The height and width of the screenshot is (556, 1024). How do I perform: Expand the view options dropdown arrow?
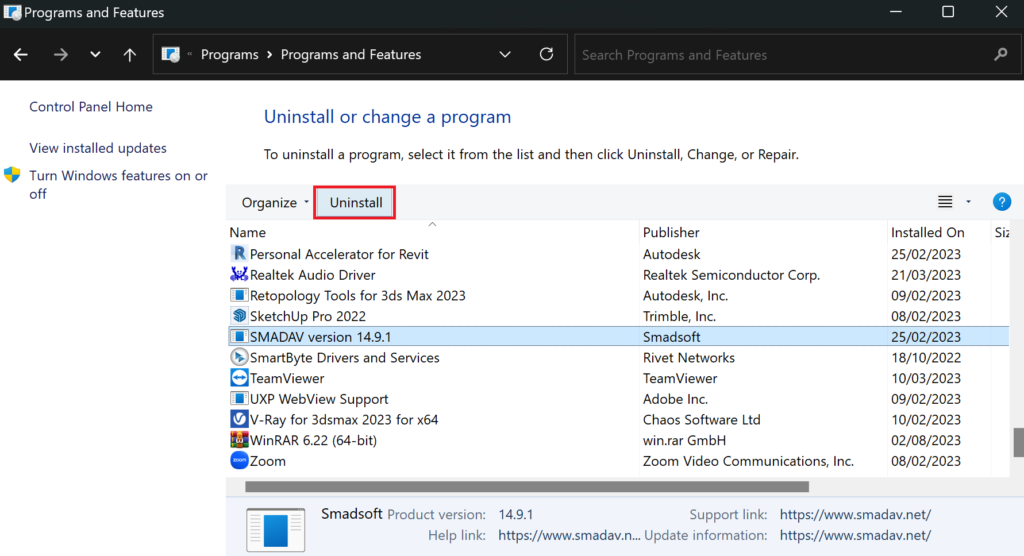968,202
